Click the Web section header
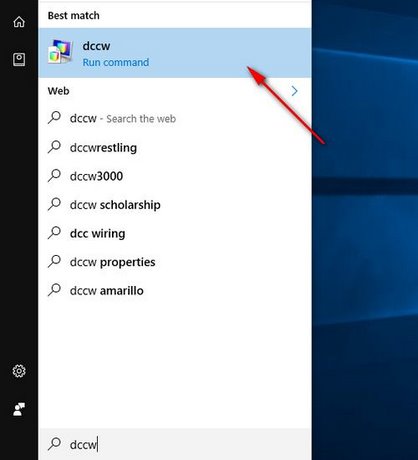418x460 pixels. (x=58, y=91)
